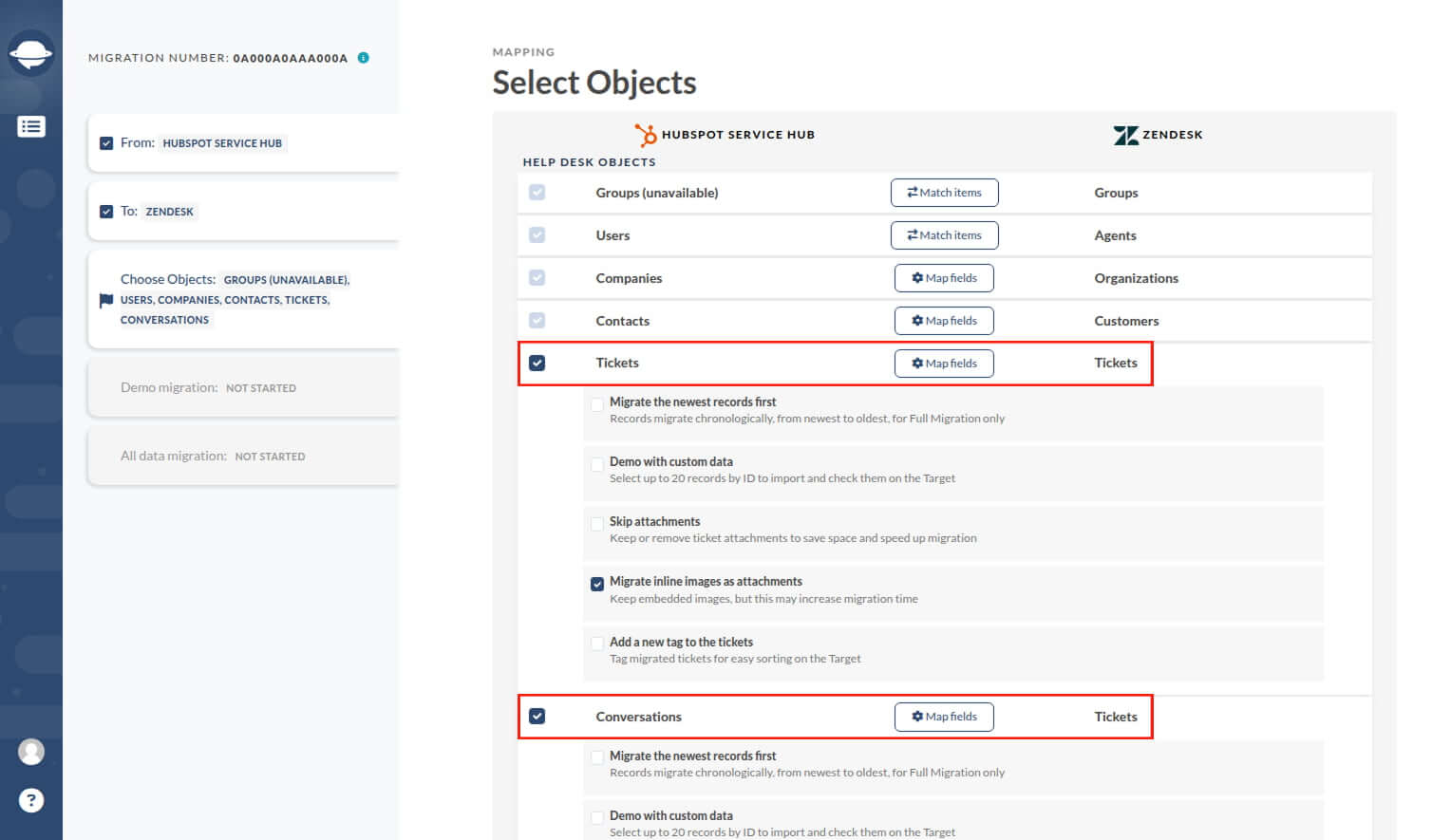Click the Skip attachments description text
This screenshot has width=1432, height=840.
click(793, 538)
